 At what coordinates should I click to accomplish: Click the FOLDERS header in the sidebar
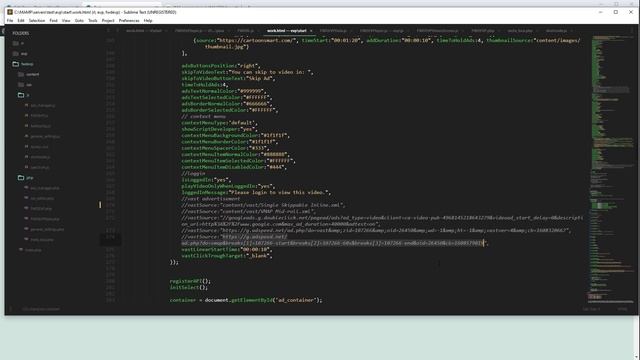[20, 33]
